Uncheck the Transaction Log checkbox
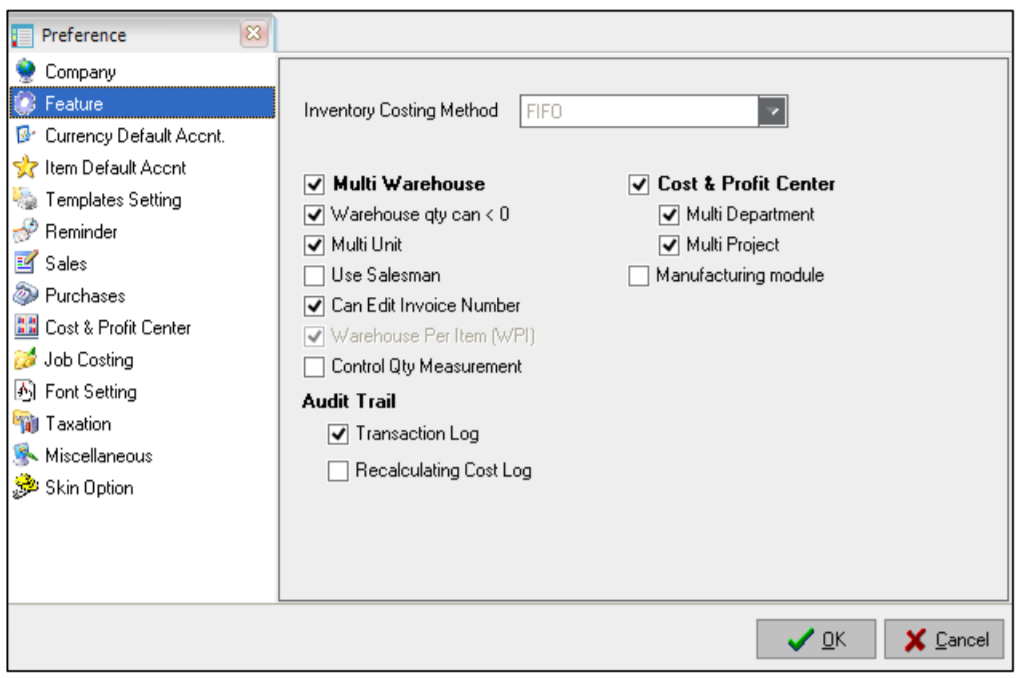 338,434
